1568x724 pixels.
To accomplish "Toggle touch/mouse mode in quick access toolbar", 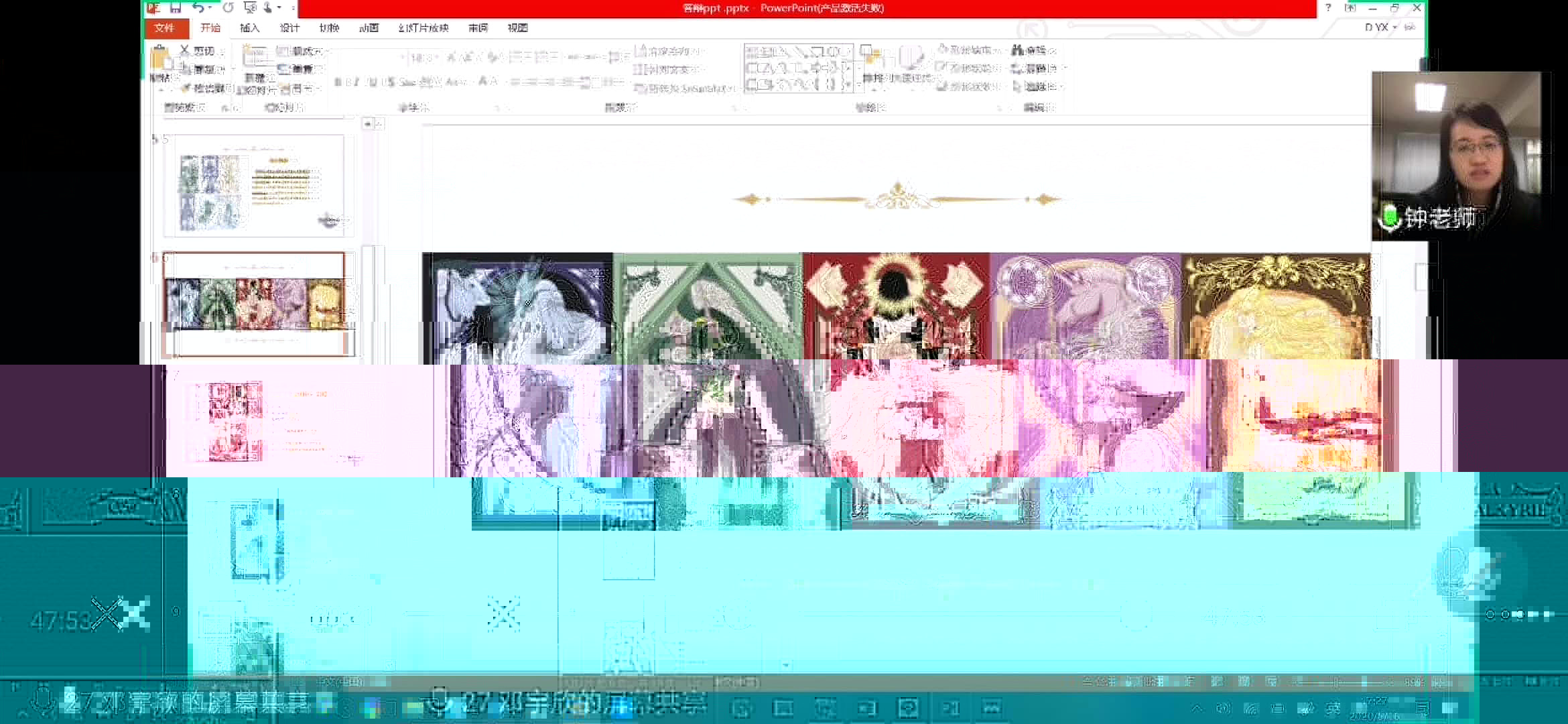I will (x=269, y=8).
